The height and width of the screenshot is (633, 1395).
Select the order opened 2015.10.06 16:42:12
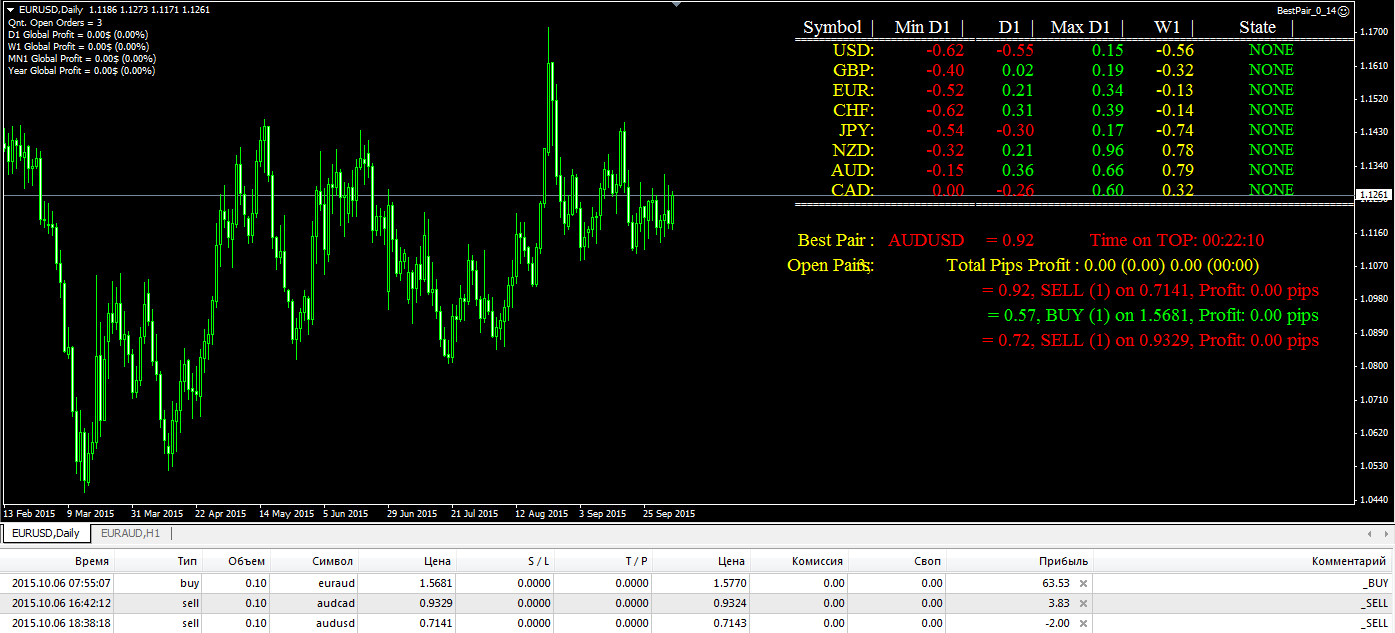coord(697,603)
